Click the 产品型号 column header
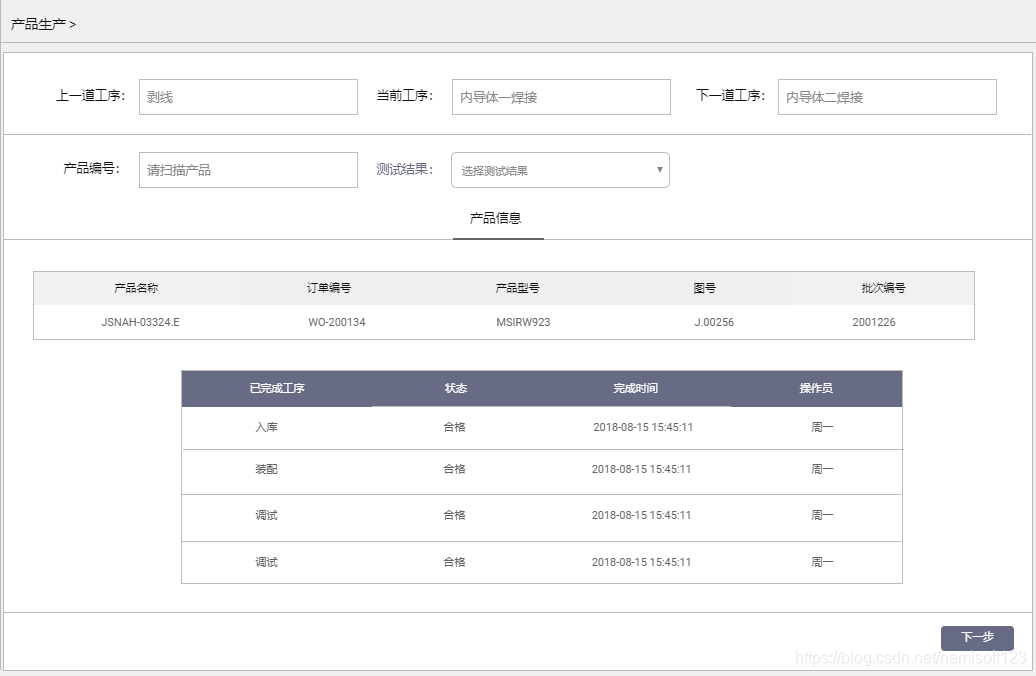 [x=518, y=288]
